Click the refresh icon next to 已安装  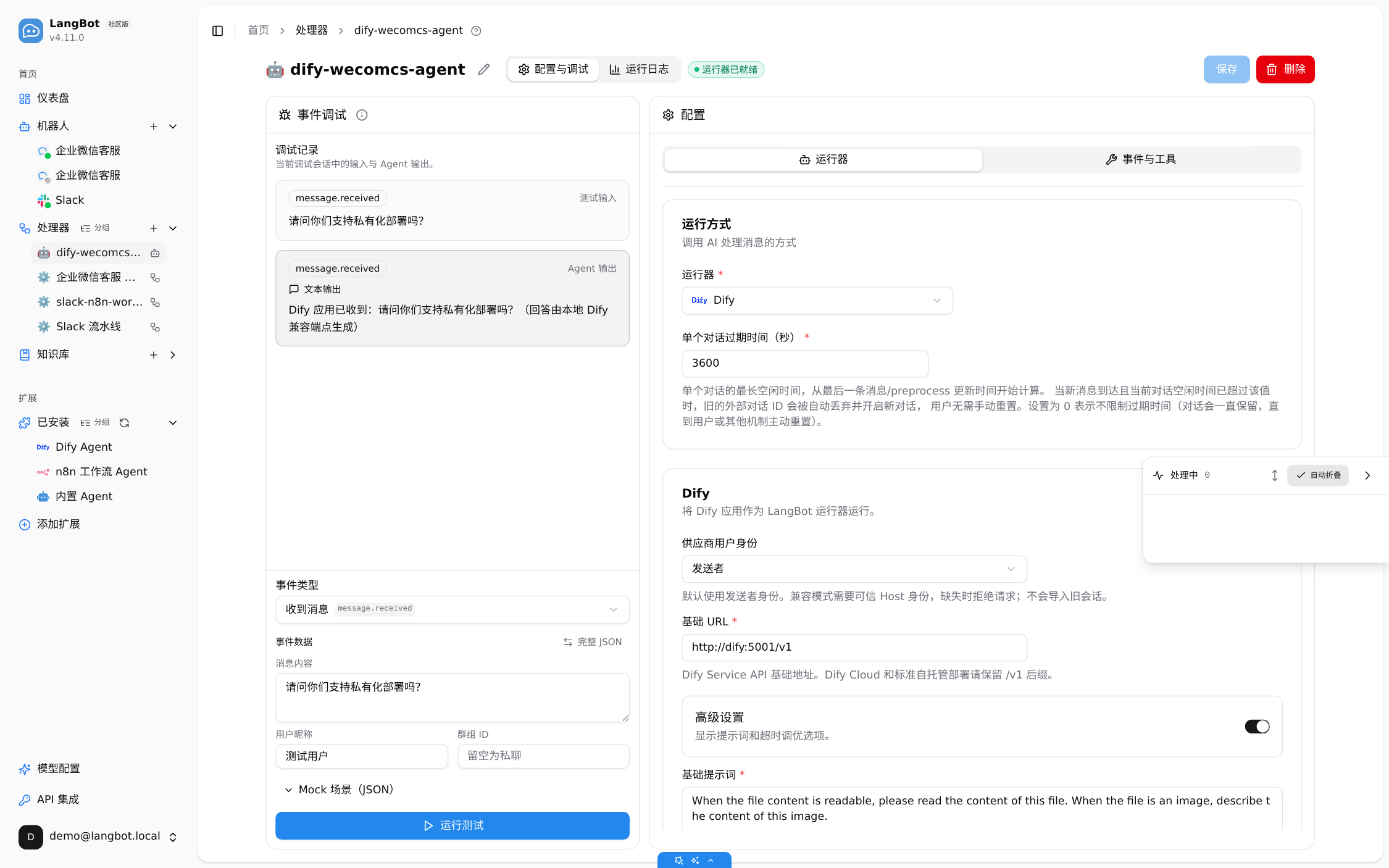[x=124, y=422]
